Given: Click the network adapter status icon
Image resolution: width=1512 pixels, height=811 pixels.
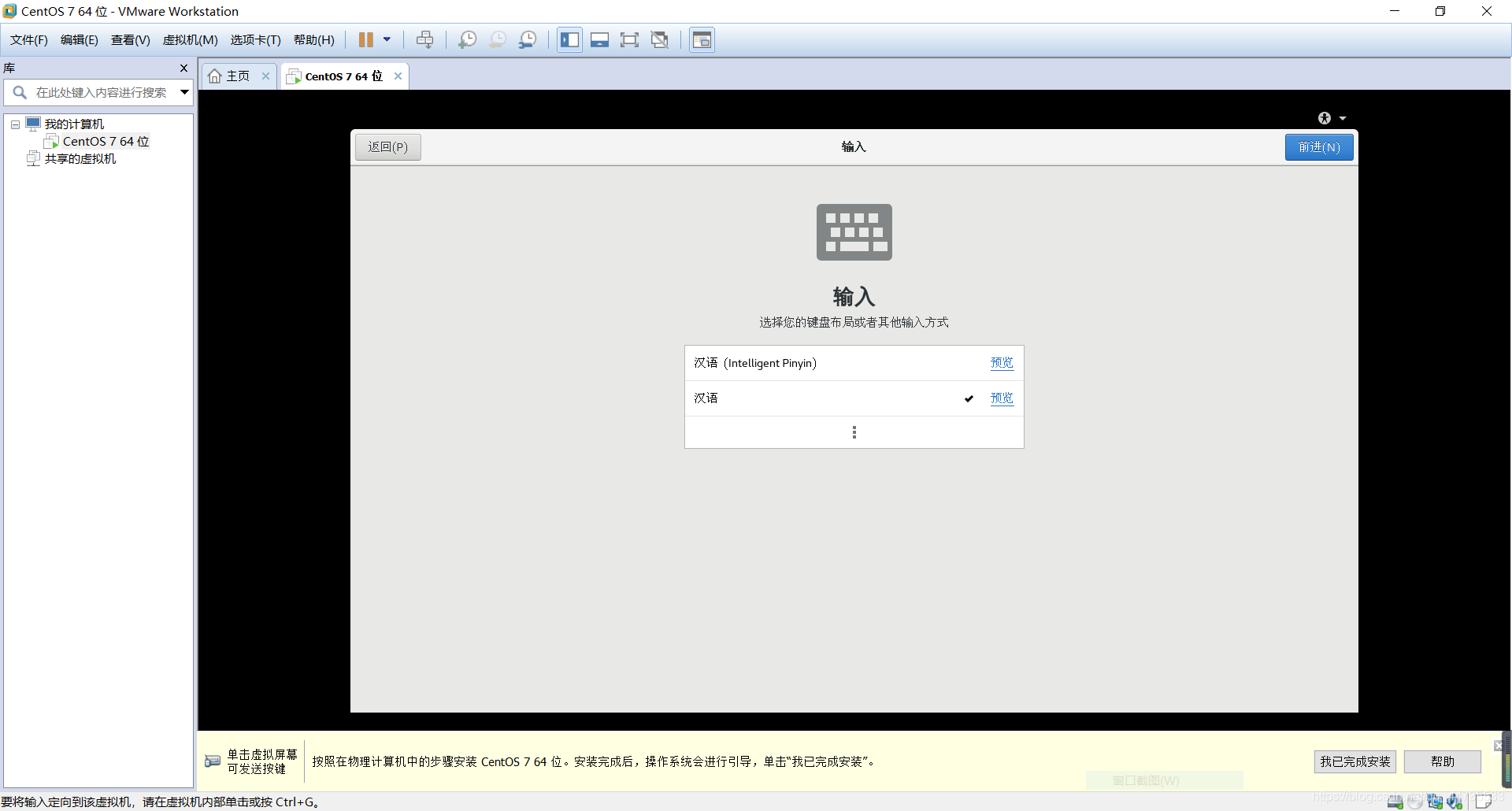Looking at the screenshot, I should tap(1435, 802).
